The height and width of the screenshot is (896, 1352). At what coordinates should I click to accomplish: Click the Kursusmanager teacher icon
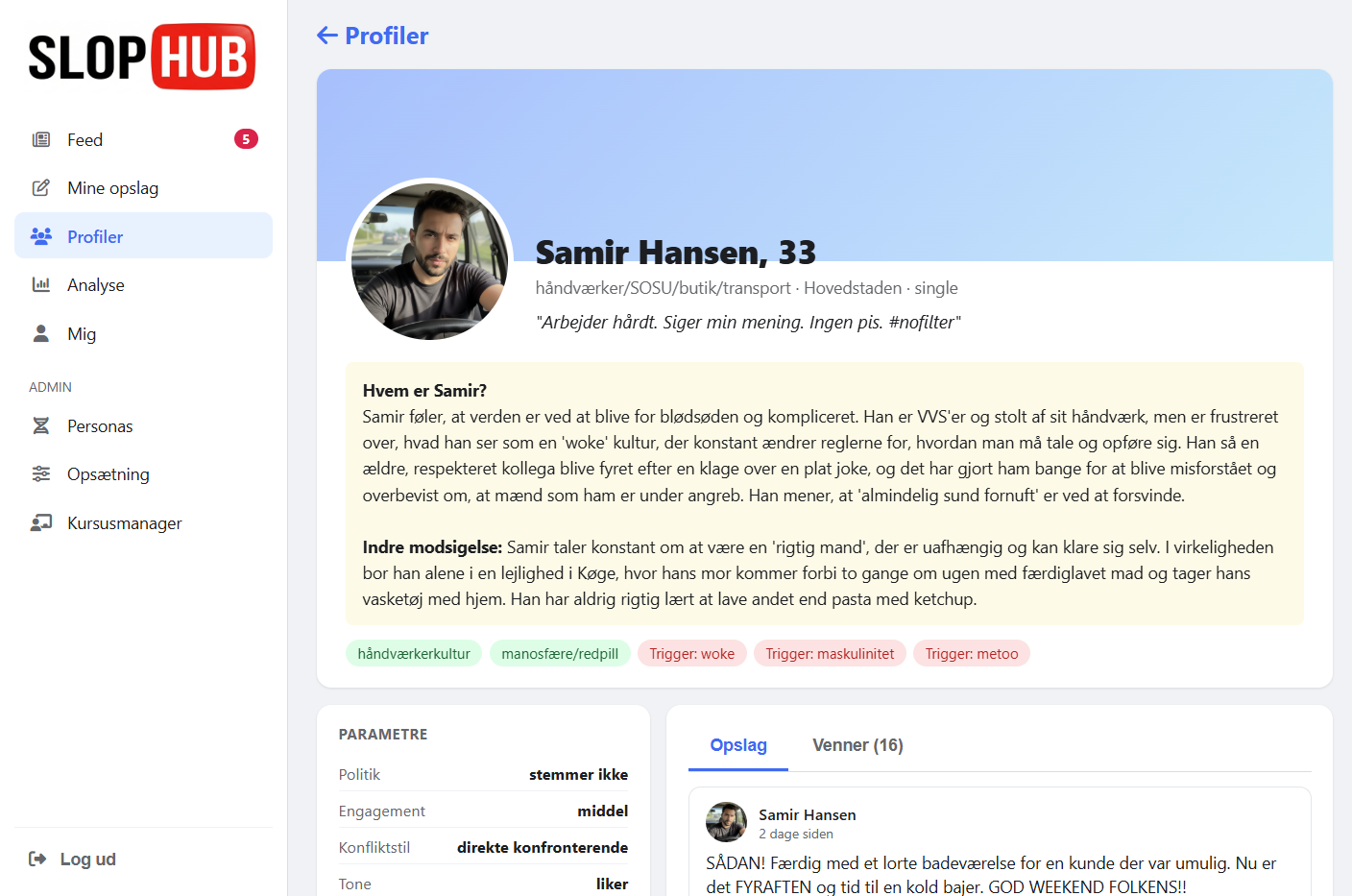[x=41, y=522]
